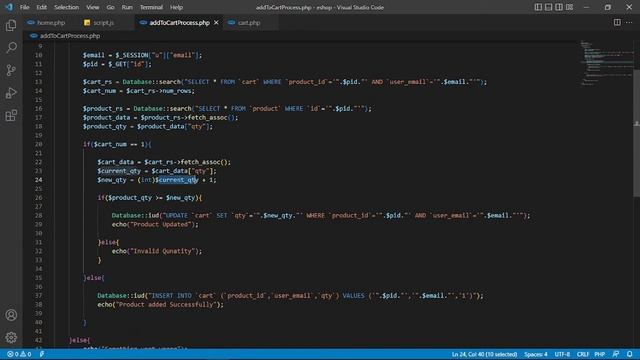Split the editor to the right
This screenshot has width=640, height=360.
pos(617,22)
